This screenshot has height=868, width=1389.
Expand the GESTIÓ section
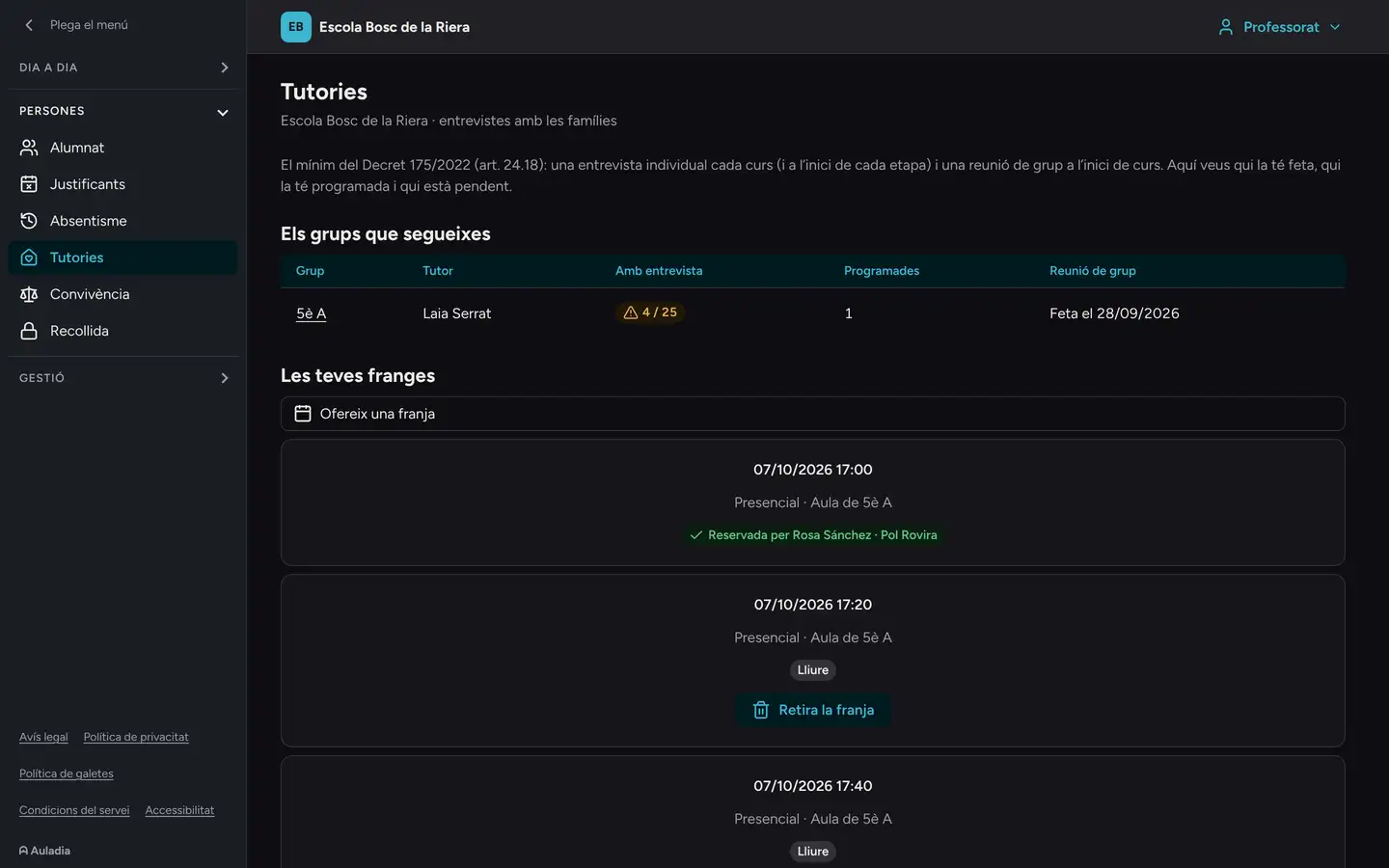click(123, 378)
